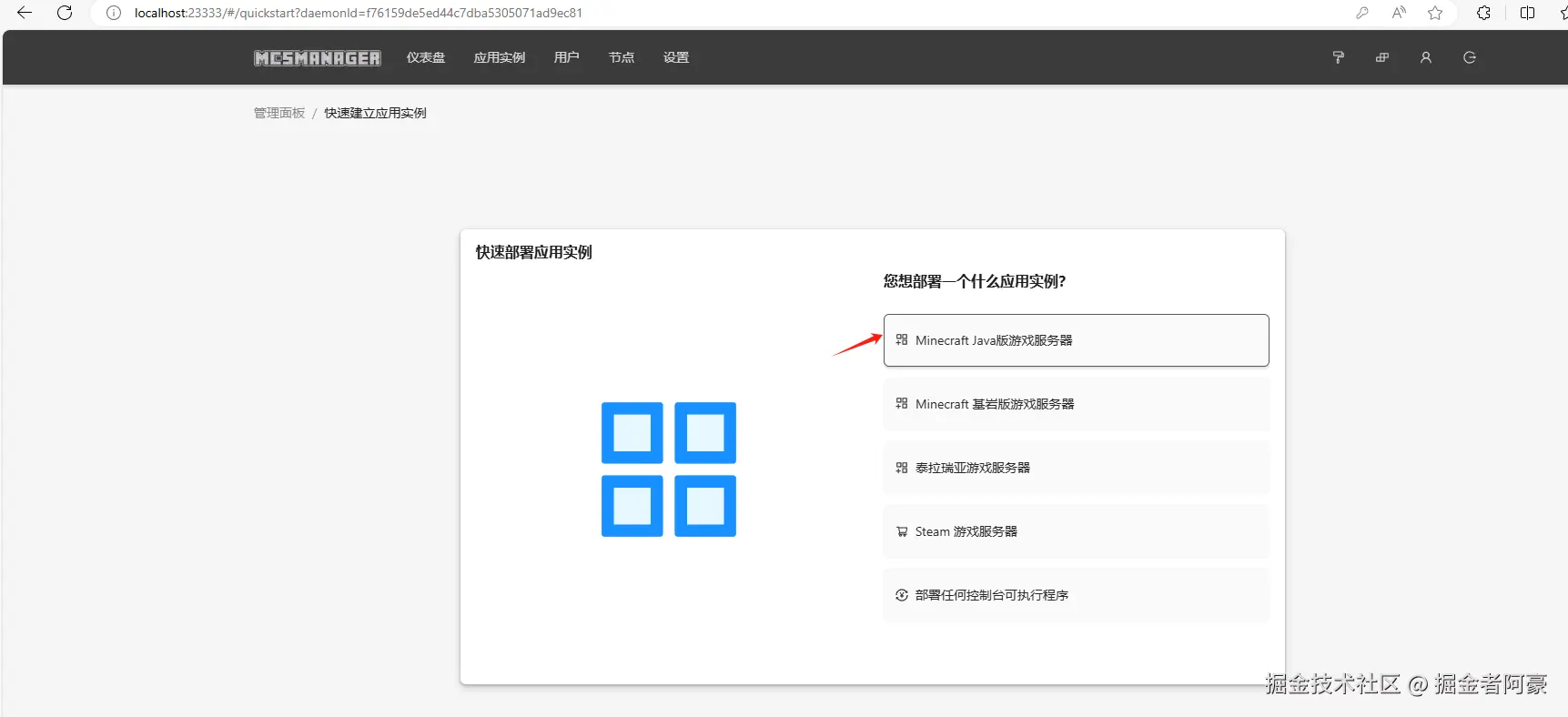This screenshot has height=717, width=1568.
Task: Open the 设置 menu item
Action: coord(676,57)
